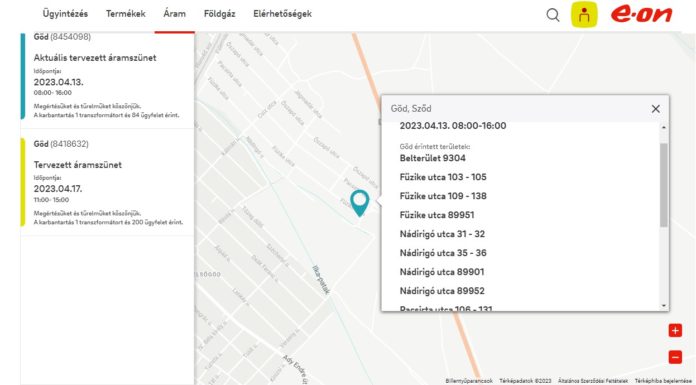Open Térképhiba bejelentése link
This screenshot has width=696, height=385.
pyautogui.click(x=663, y=381)
